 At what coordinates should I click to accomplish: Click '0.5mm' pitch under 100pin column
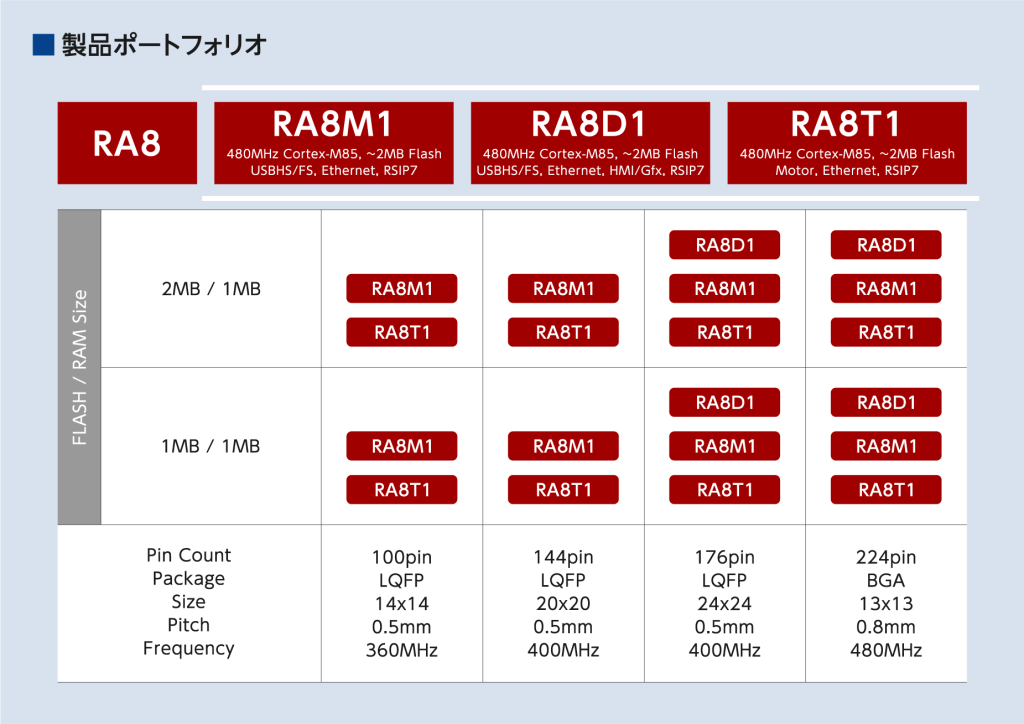402,627
